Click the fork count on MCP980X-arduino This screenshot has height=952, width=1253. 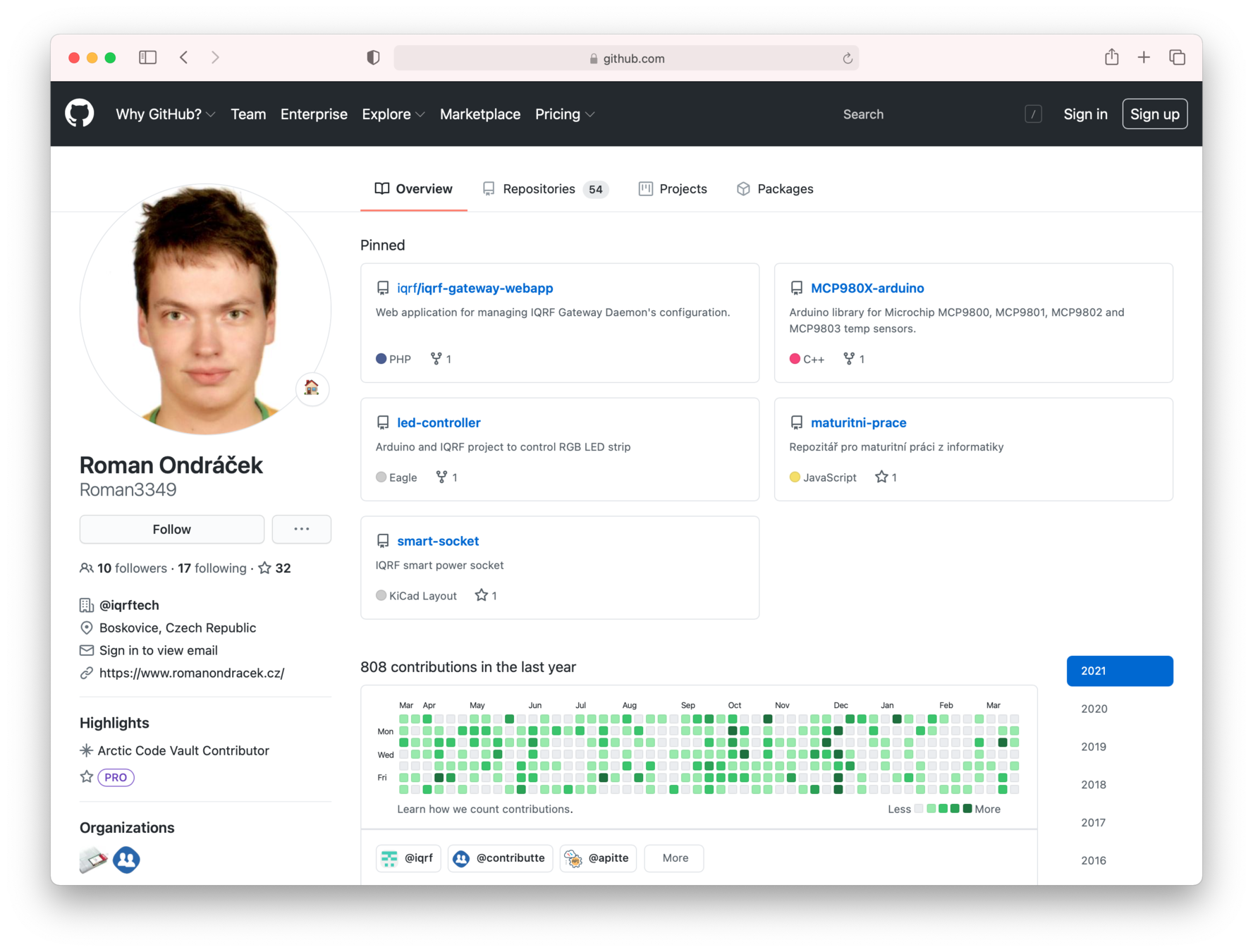854,359
